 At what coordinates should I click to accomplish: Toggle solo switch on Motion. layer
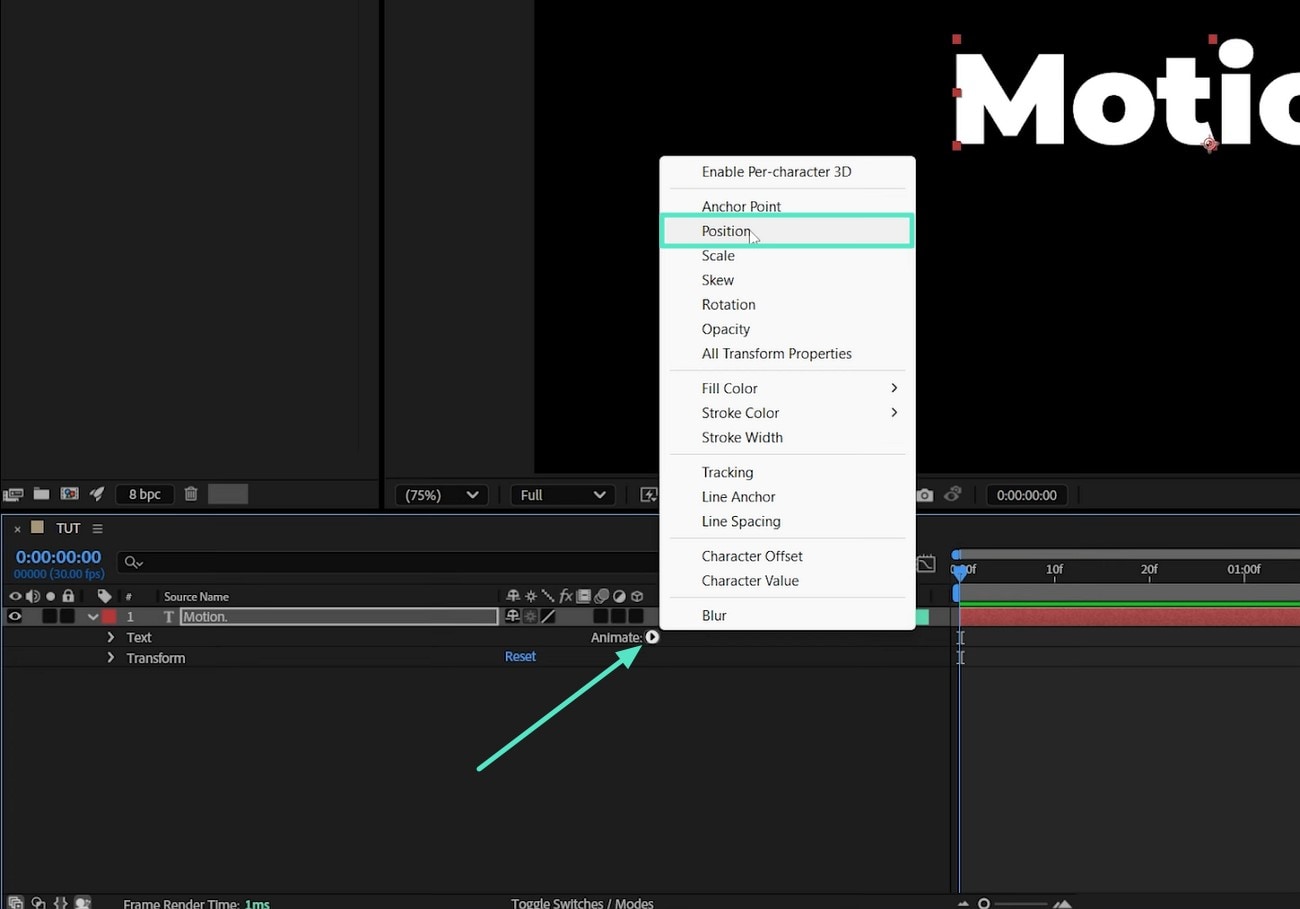tap(49, 617)
